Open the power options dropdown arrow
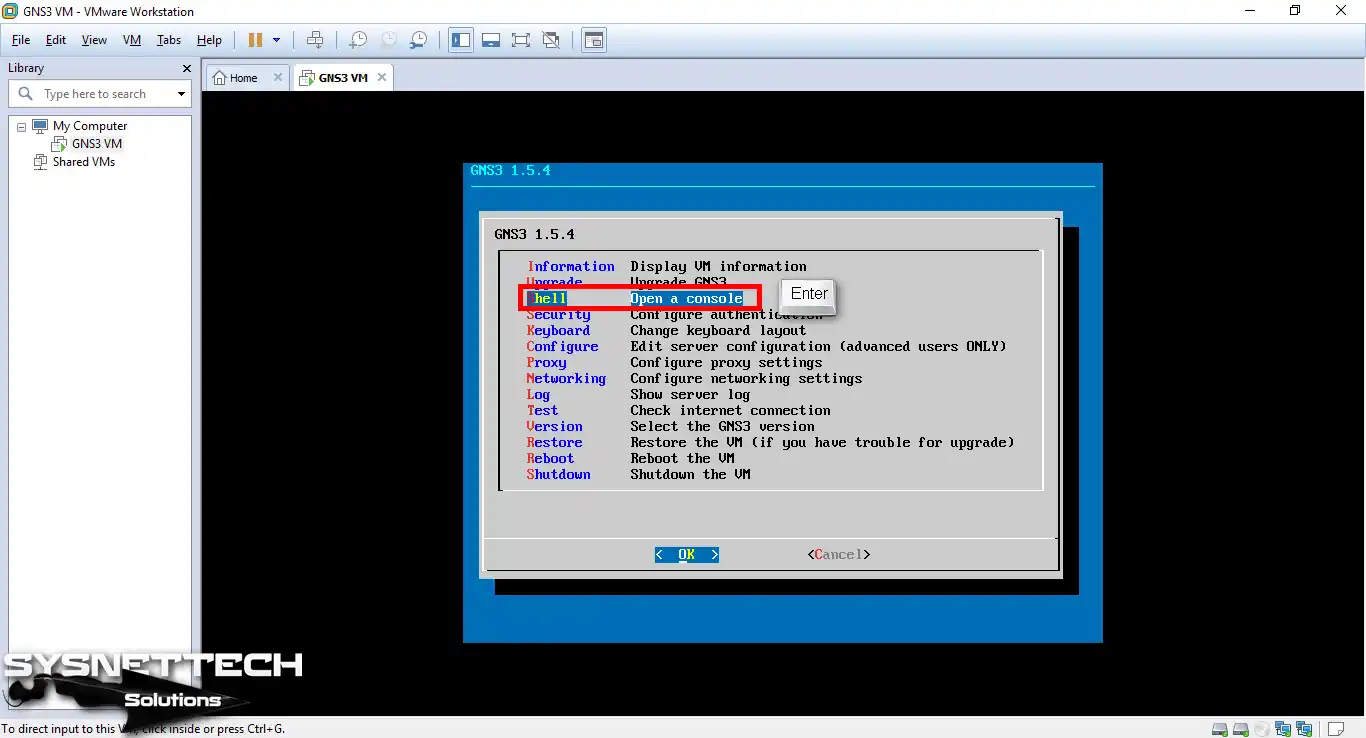Screen dimensions: 1366x738 click(277, 40)
